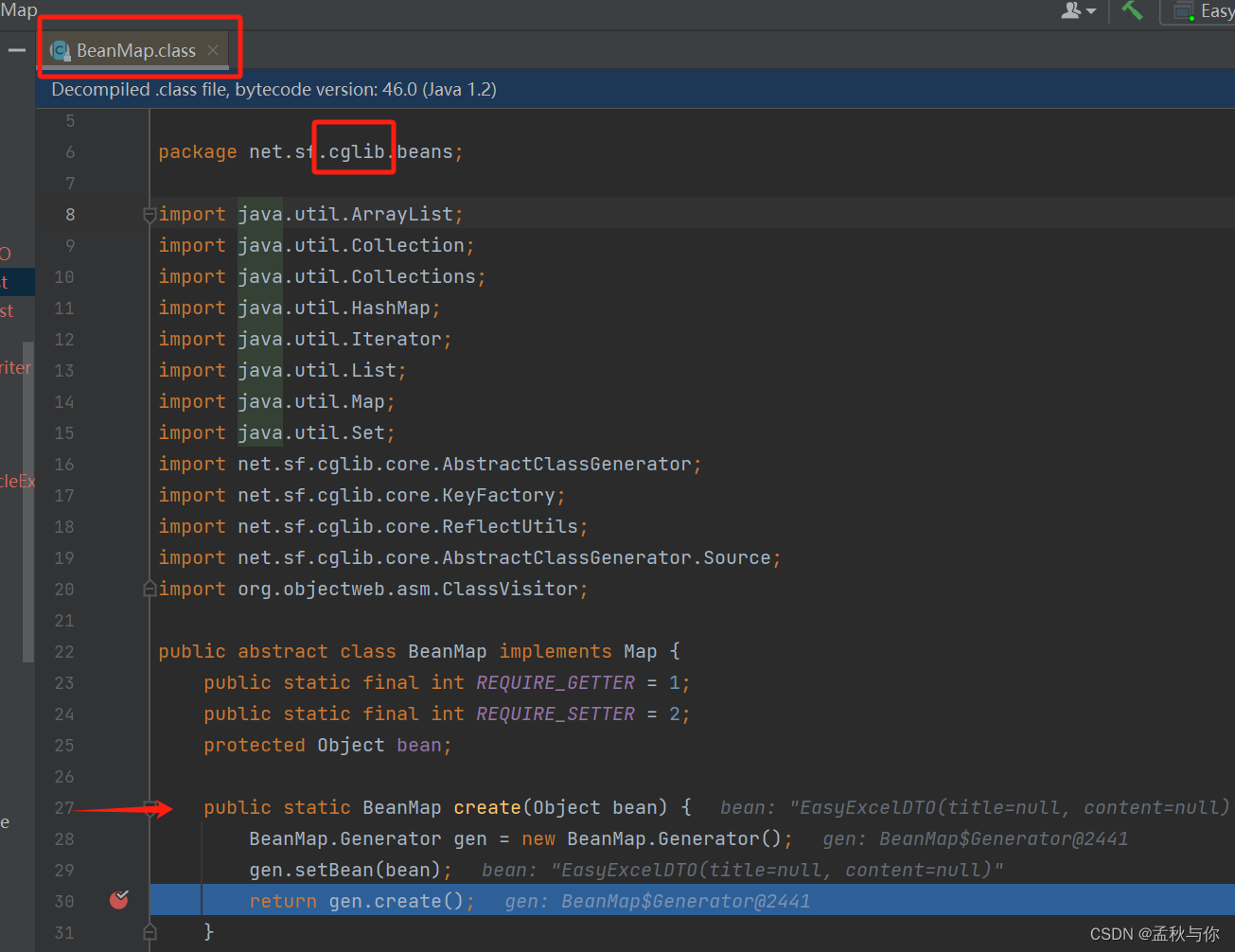1235x952 pixels.
Task: Collapse the import block fold at line 8
Action: pos(150,215)
